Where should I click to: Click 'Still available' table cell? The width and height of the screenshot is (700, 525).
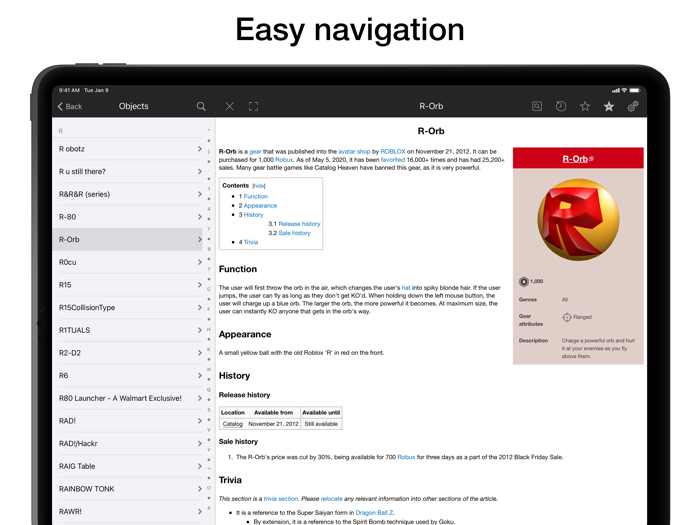[321, 424]
